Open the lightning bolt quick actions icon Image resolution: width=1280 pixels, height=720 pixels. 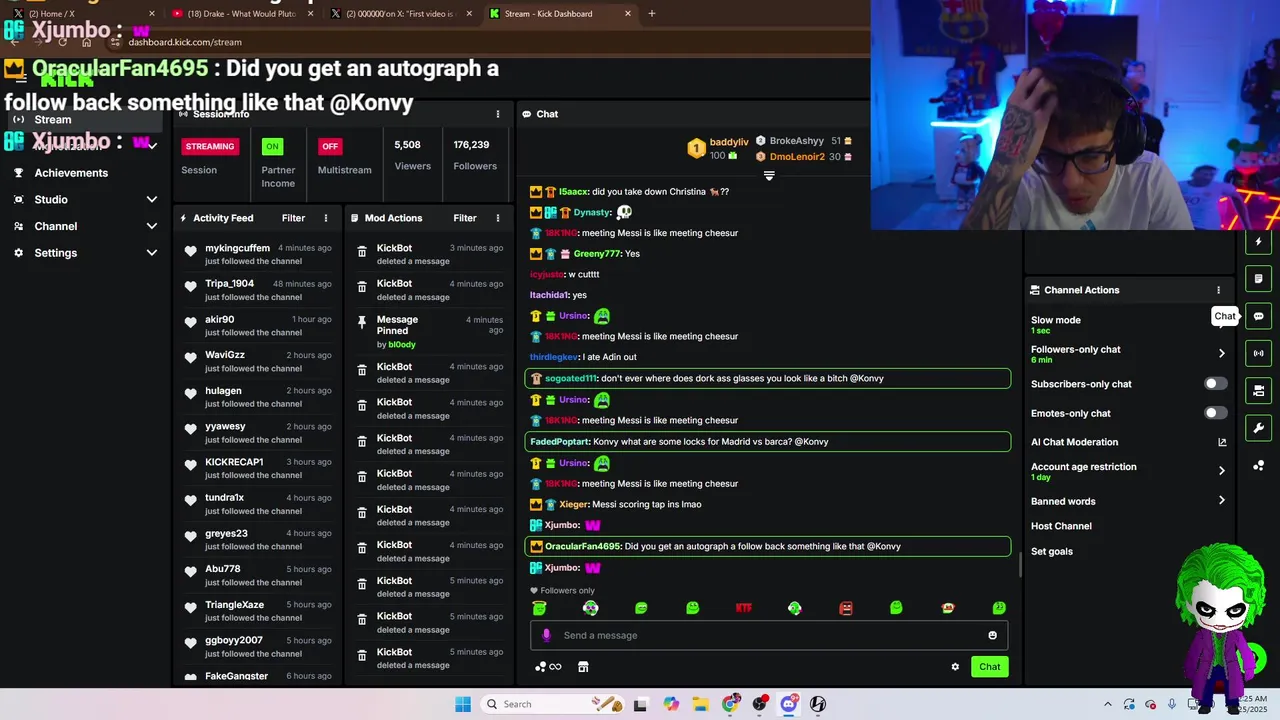coord(1259,242)
